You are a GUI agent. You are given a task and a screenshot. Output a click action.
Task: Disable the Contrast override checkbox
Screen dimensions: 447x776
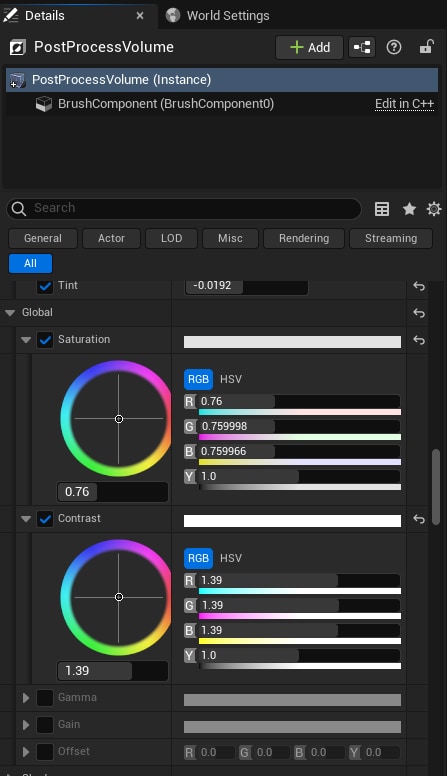tap(45, 519)
